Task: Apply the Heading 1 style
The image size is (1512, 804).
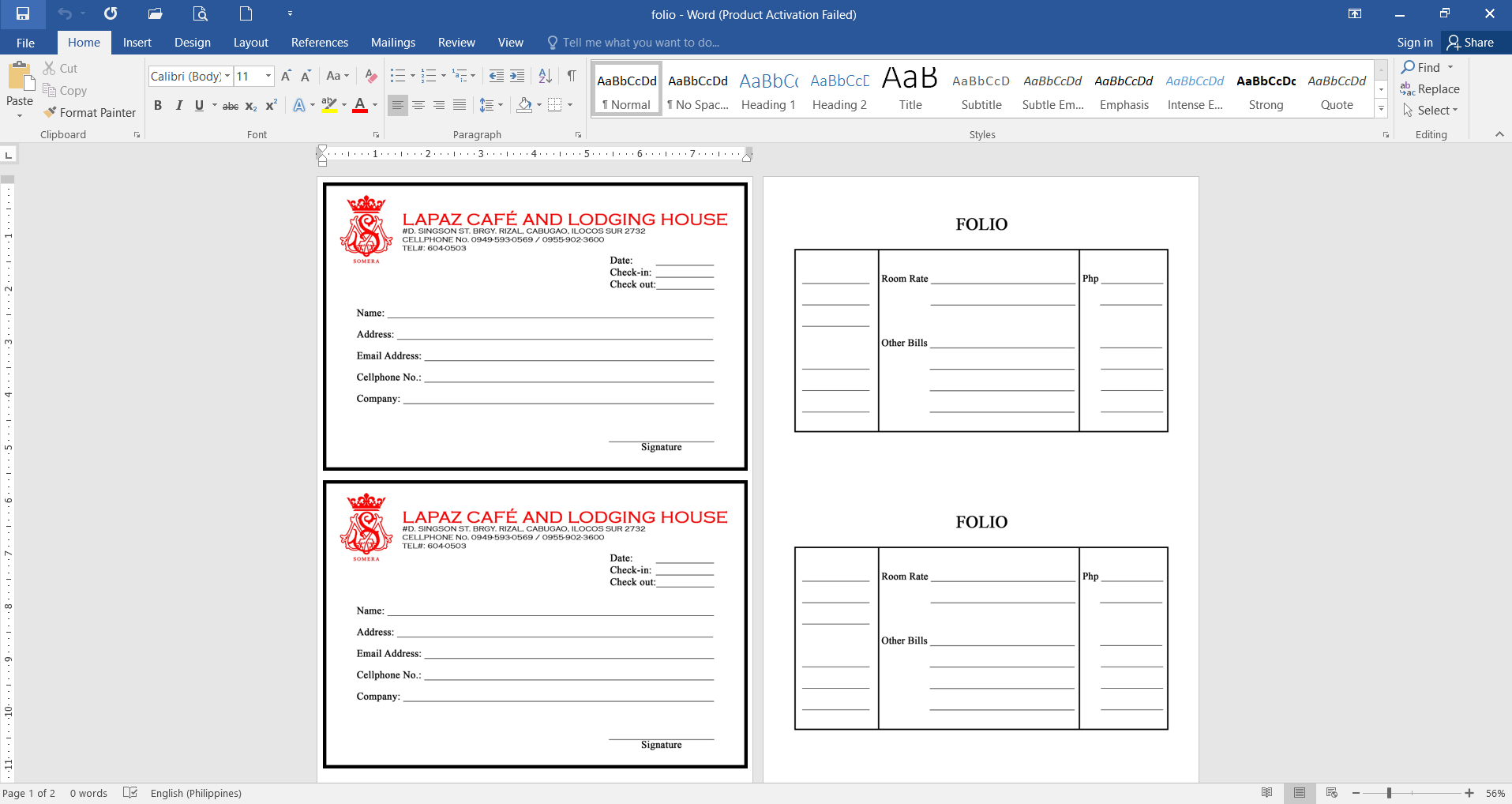Action: 768,89
